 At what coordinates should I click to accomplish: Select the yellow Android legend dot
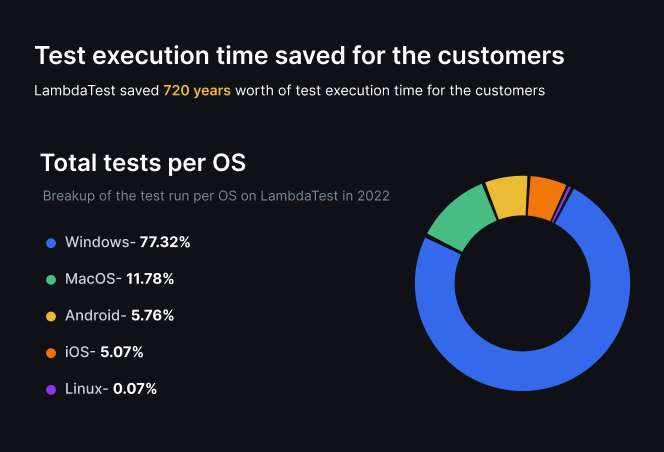point(51,316)
